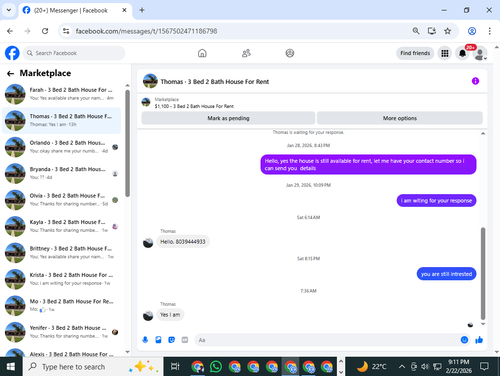This screenshot has width=500, height=376.
Task: Open the Friends icon in top navigation
Action: 246,53
